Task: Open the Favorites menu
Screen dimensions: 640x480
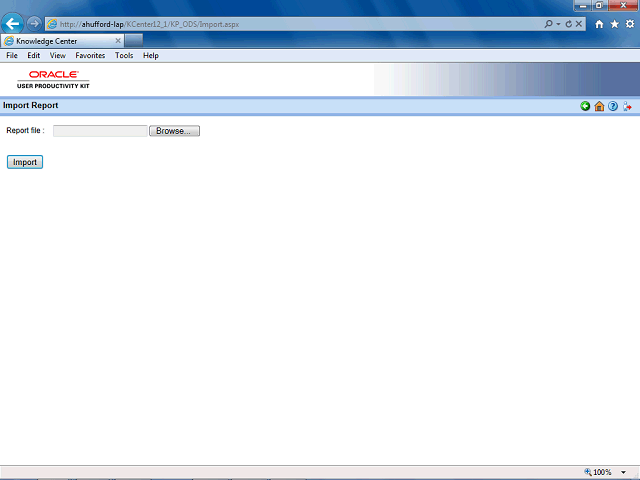Action: [x=90, y=56]
